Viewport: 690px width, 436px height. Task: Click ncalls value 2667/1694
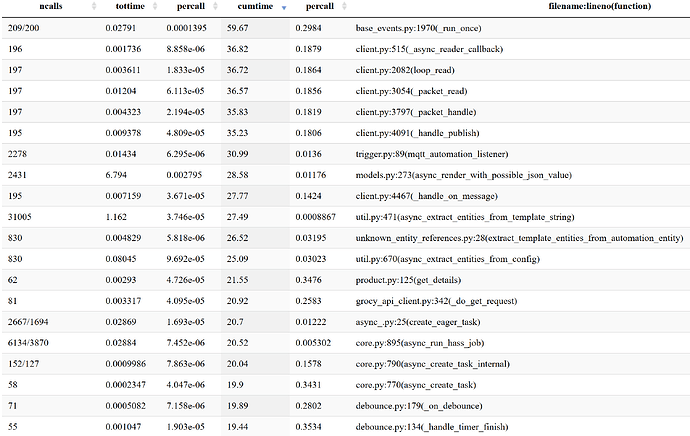coord(28,322)
